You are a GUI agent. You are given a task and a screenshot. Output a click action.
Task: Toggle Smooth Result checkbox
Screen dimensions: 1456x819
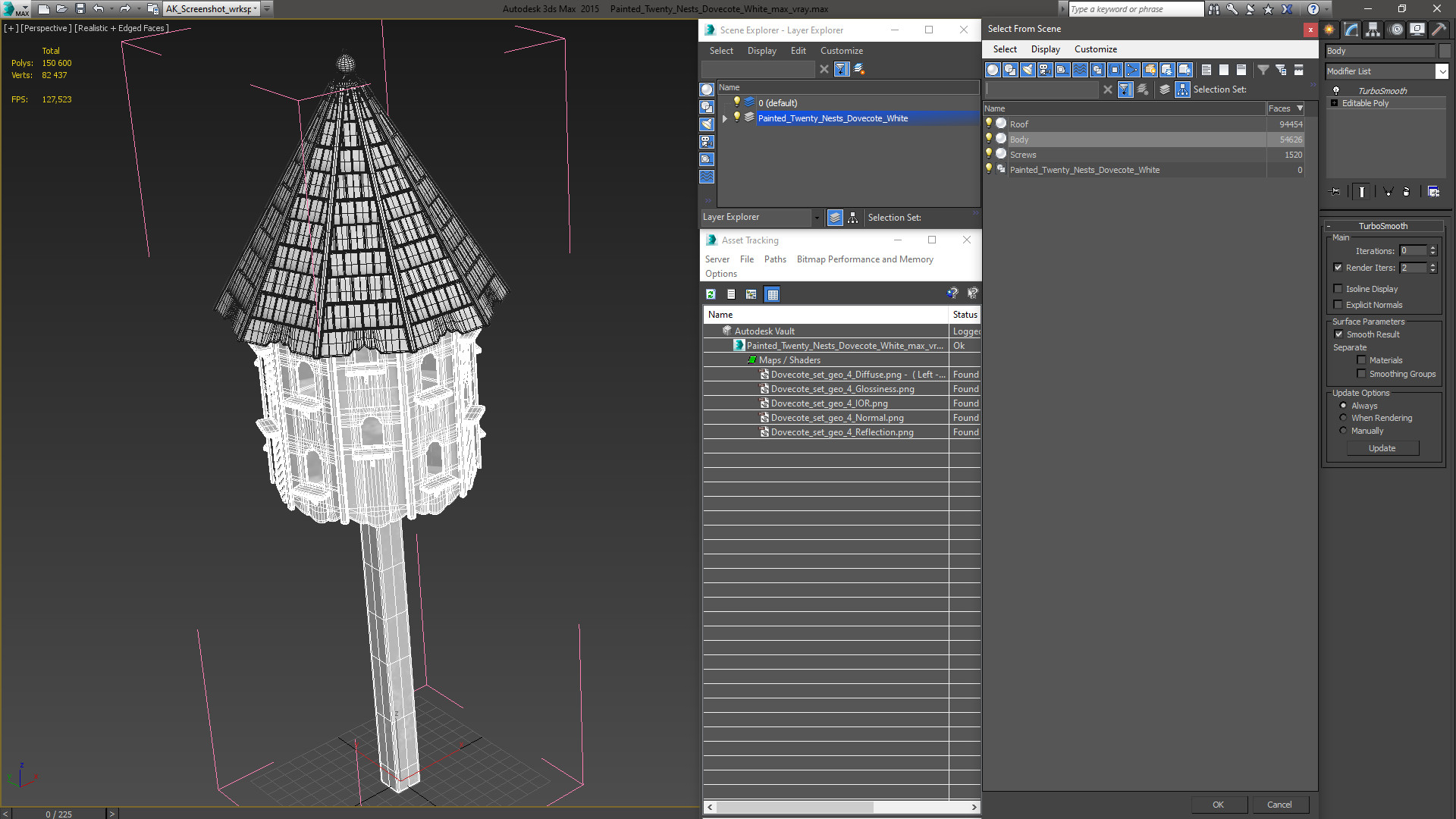[1338, 334]
